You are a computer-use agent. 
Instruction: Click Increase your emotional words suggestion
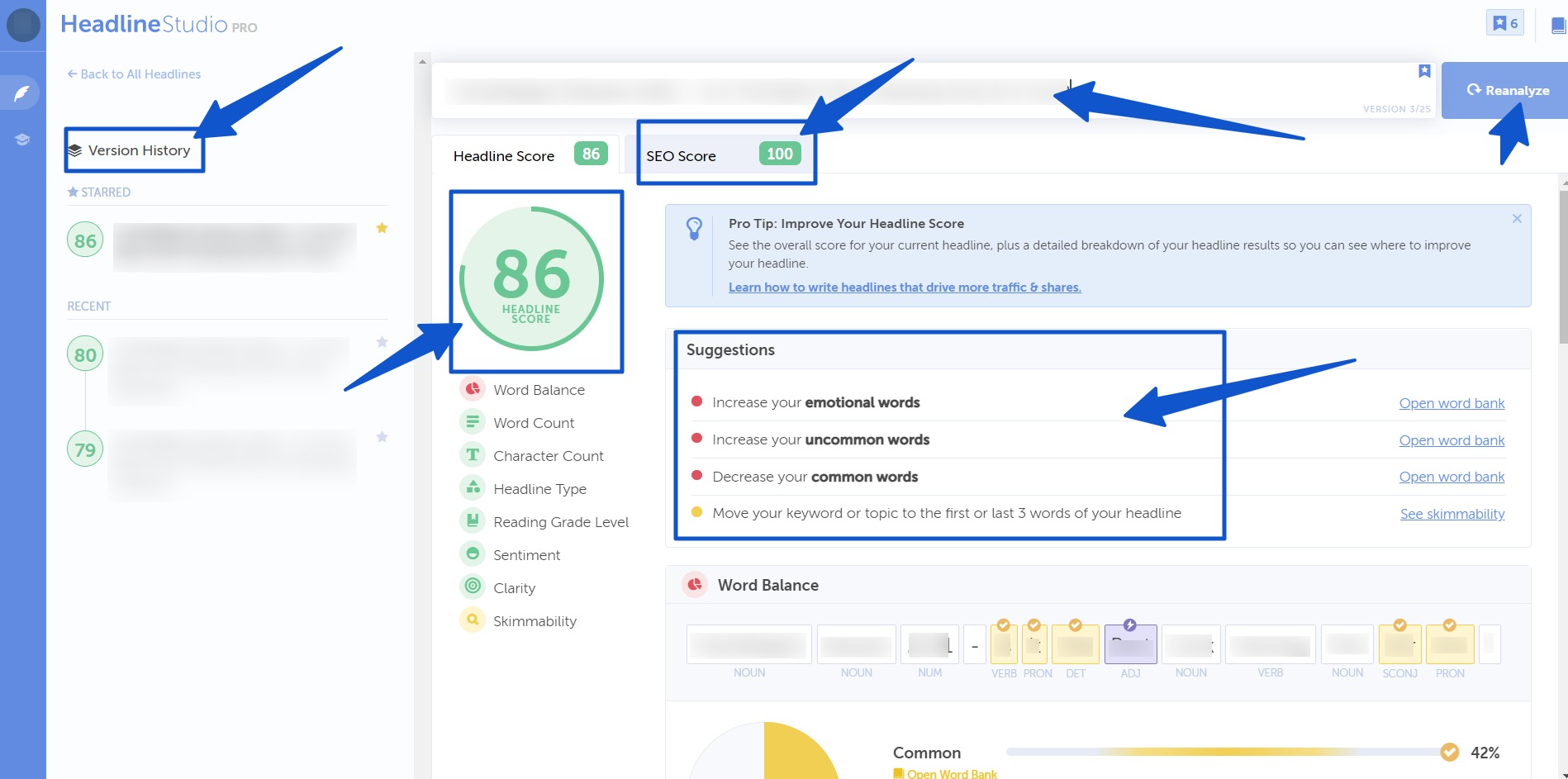tap(816, 402)
